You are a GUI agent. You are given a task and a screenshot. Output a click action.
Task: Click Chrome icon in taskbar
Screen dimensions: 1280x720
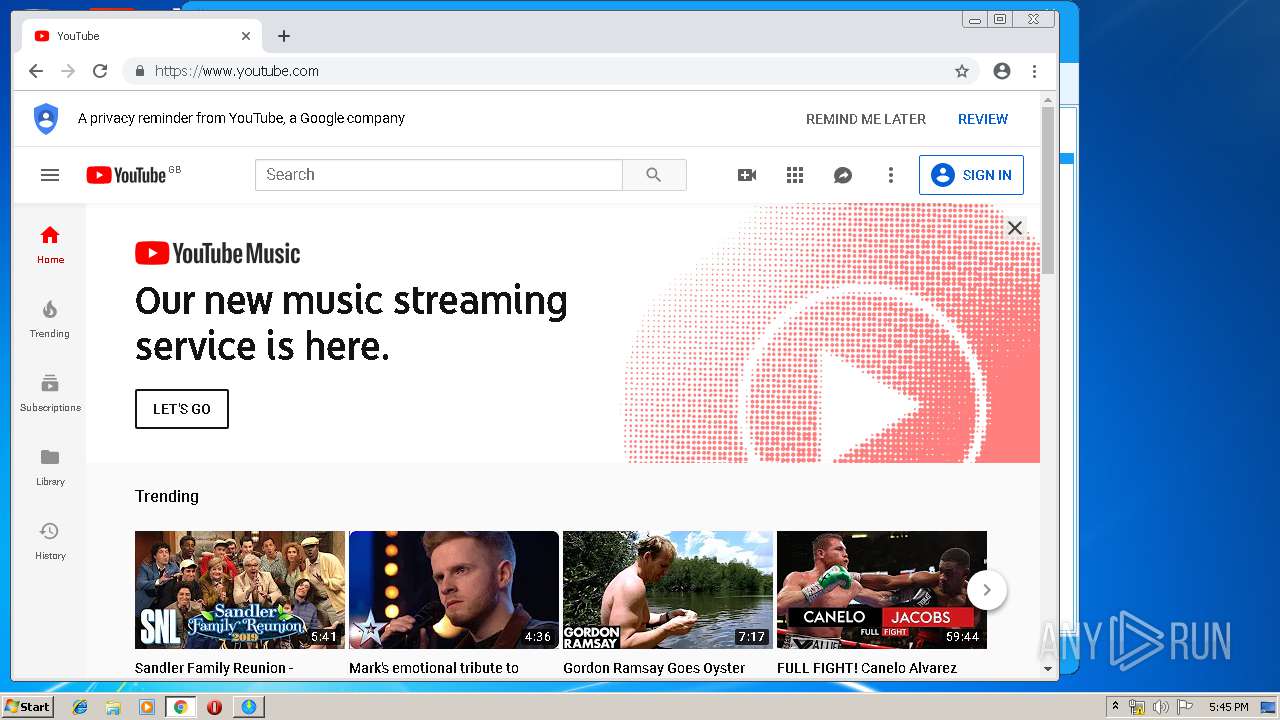[180, 707]
